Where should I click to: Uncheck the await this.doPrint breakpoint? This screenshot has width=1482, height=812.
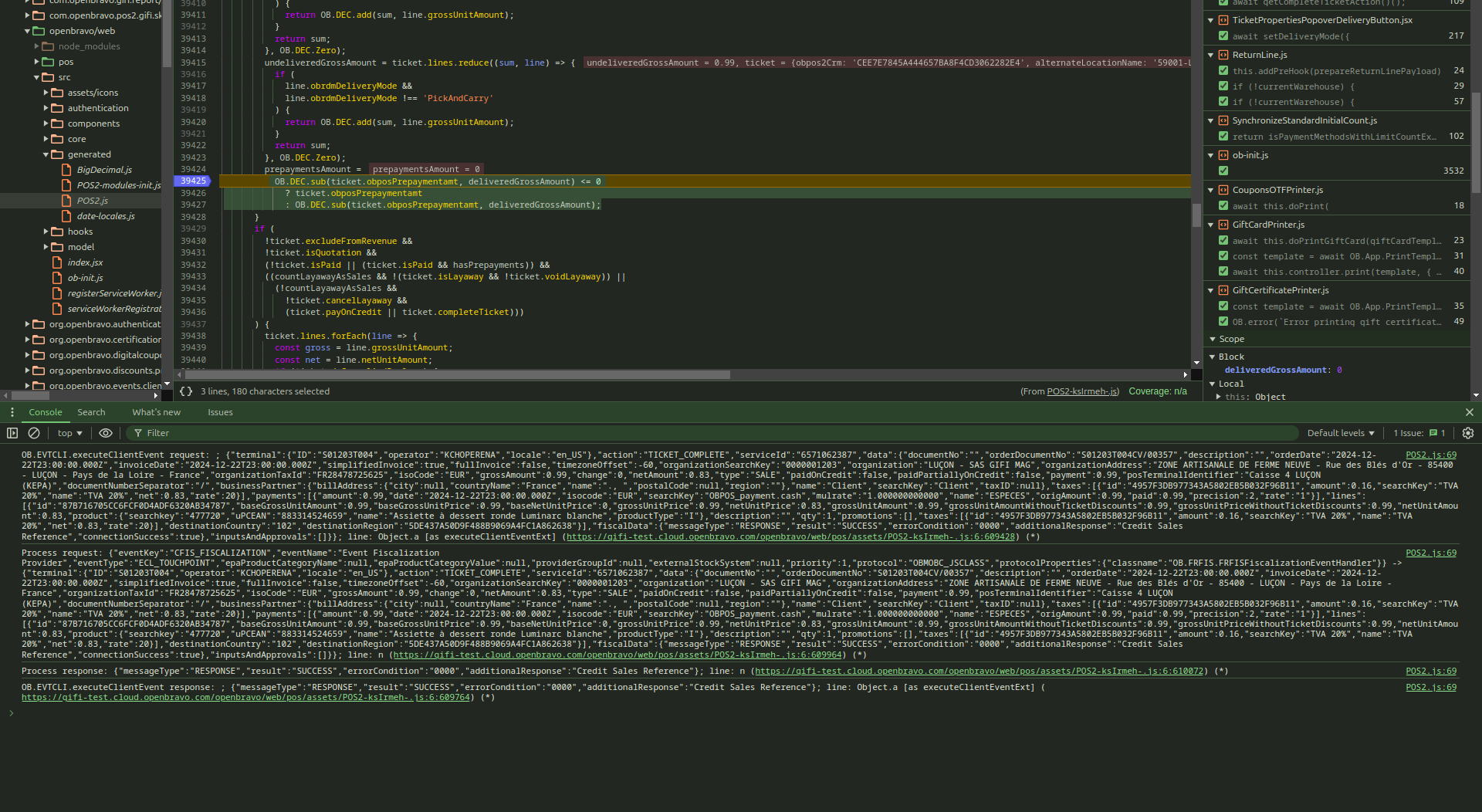(1223, 206)
